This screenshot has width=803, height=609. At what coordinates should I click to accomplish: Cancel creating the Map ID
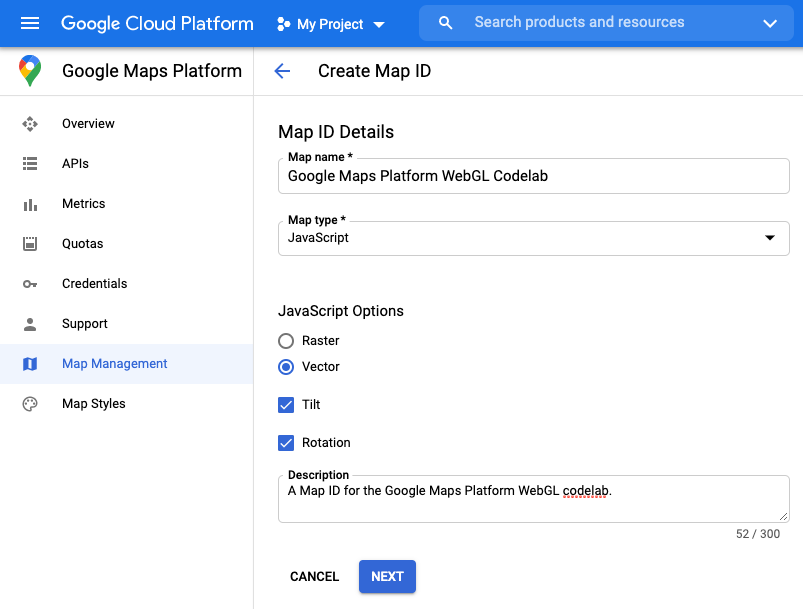314,576
